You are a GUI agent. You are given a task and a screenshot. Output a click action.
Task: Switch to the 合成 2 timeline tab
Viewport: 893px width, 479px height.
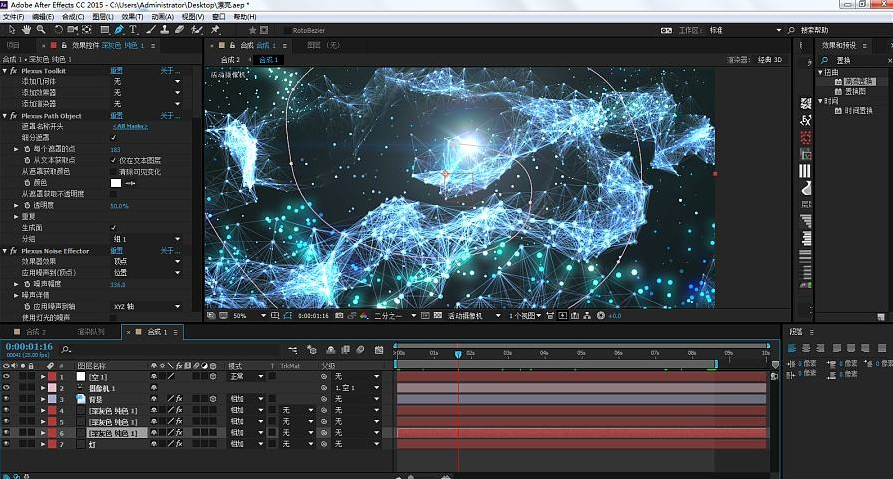click(x=34, y=331)
